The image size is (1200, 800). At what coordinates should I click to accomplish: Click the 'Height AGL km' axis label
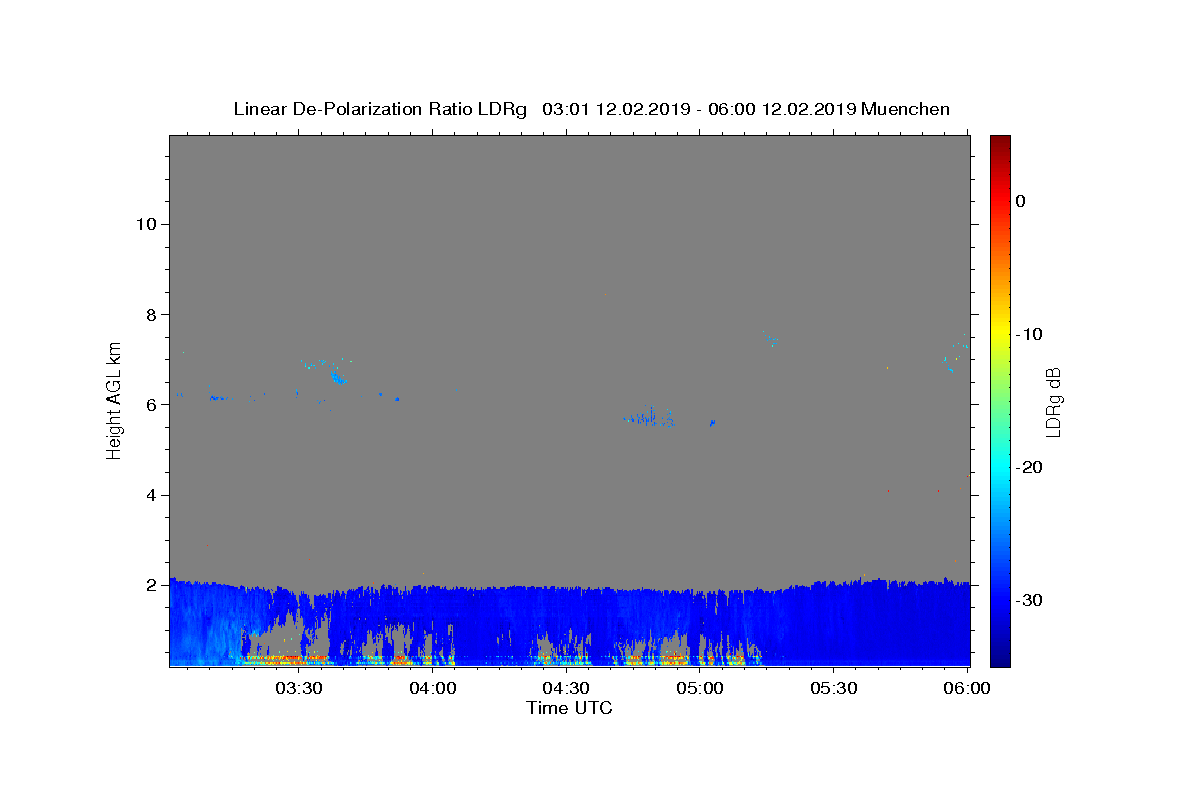pyautogui.click(x=115, y=399)
